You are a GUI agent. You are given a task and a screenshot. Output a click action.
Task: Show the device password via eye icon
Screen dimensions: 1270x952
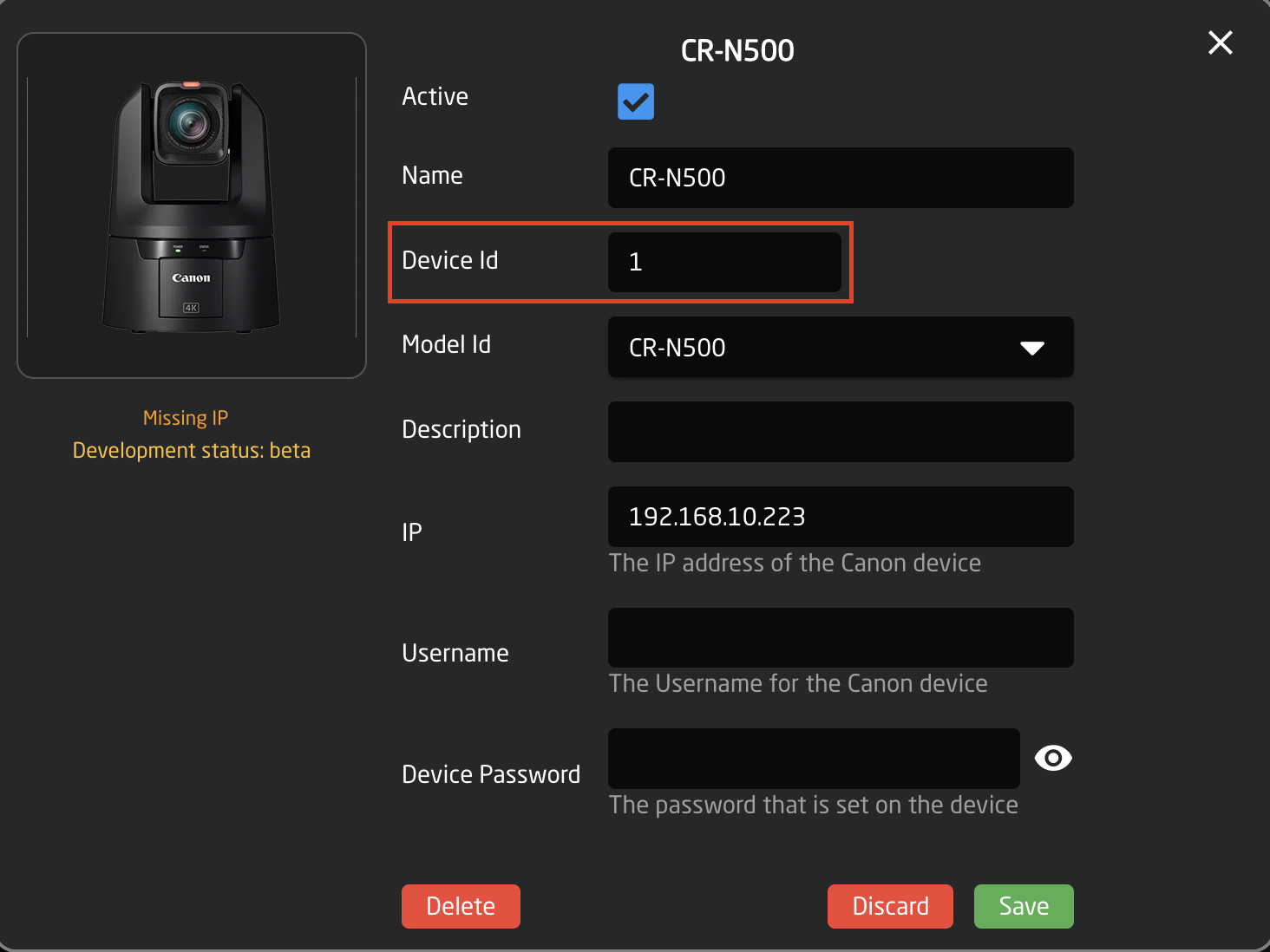pos(1053,758)
